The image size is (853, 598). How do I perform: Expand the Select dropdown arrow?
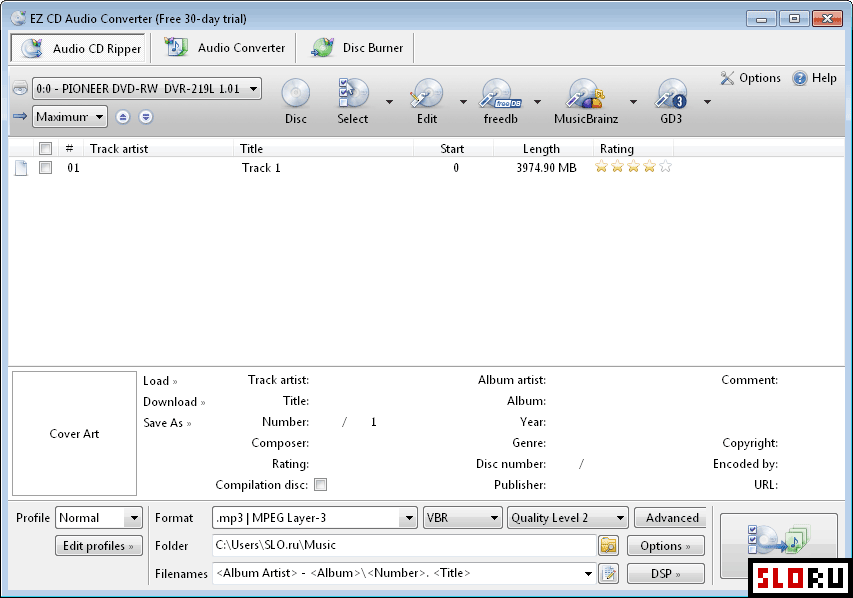pos(390,102)
